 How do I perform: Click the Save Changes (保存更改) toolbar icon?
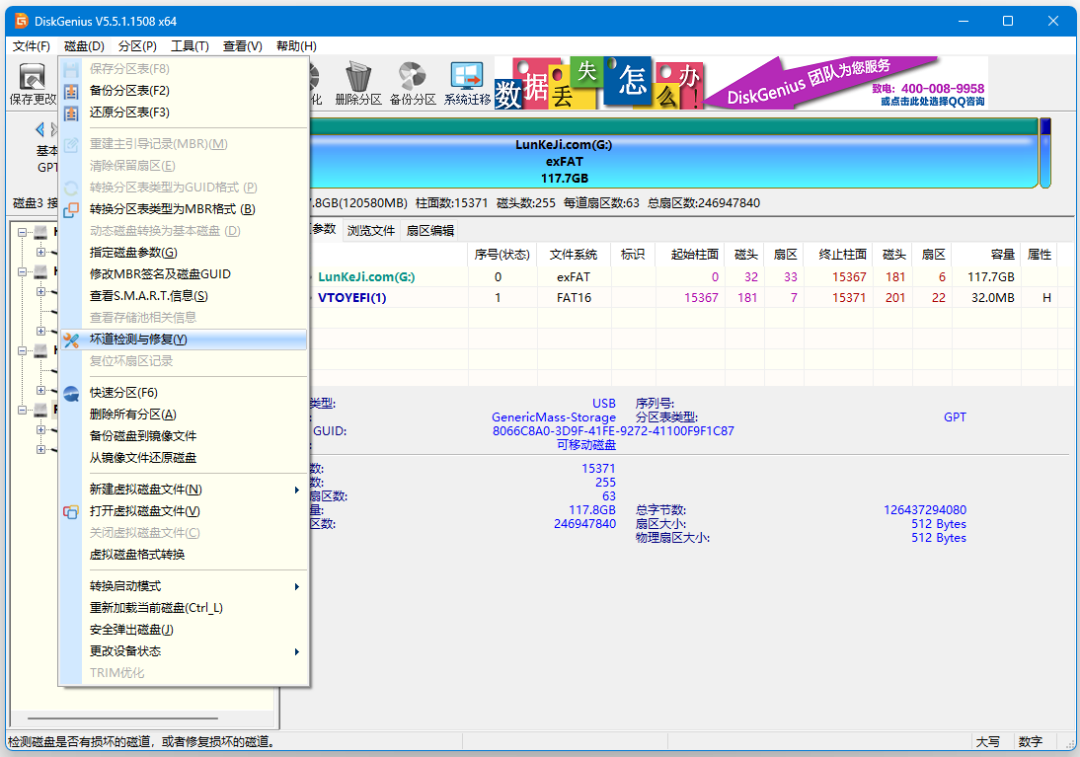click(33, 78)
